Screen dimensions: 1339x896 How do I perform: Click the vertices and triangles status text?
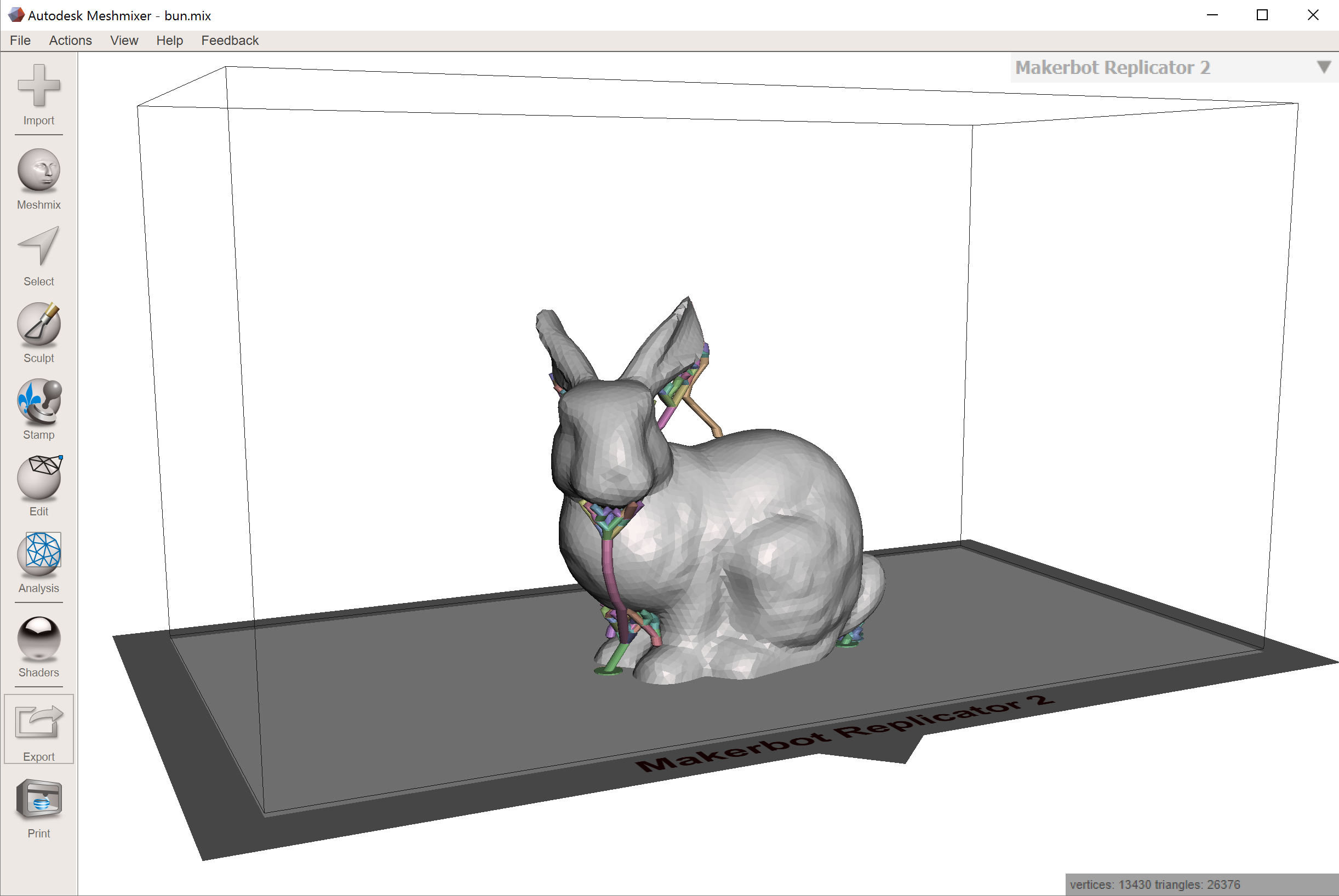tap(1154, 884)
